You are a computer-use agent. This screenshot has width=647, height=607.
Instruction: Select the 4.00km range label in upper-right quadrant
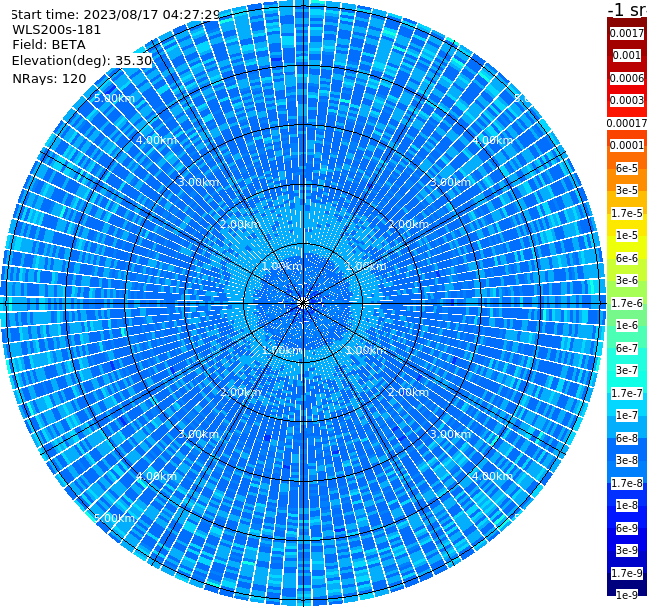pyautogui.click(x=493, y=140)
